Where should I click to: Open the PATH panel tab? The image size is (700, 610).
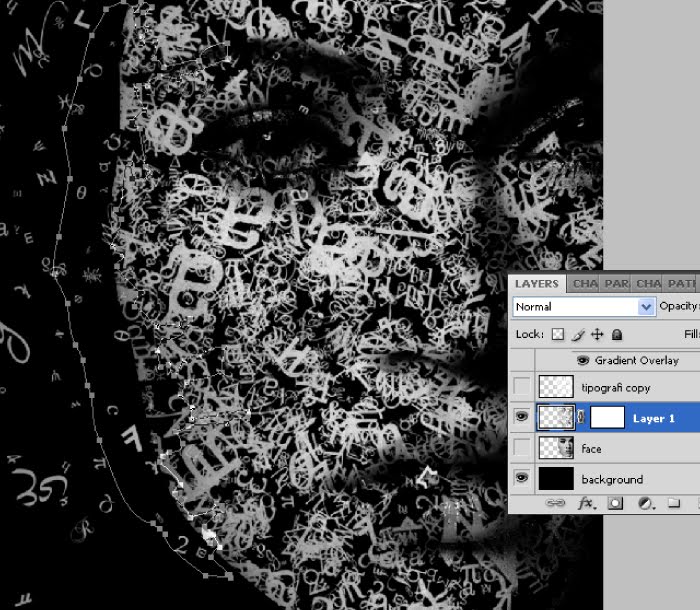pyautogui.click(x=681, y=284)
